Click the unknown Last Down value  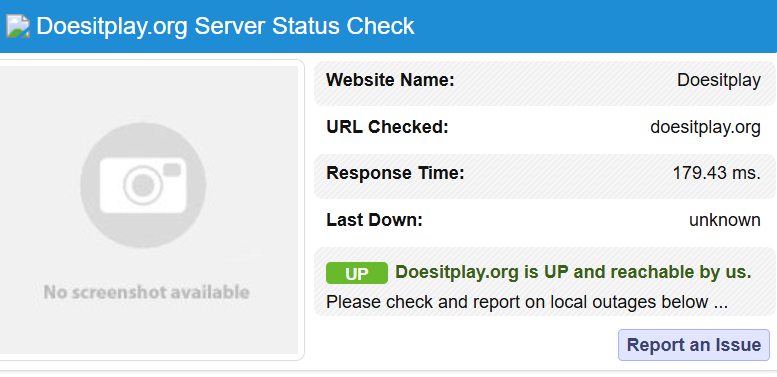pos(724,220)
